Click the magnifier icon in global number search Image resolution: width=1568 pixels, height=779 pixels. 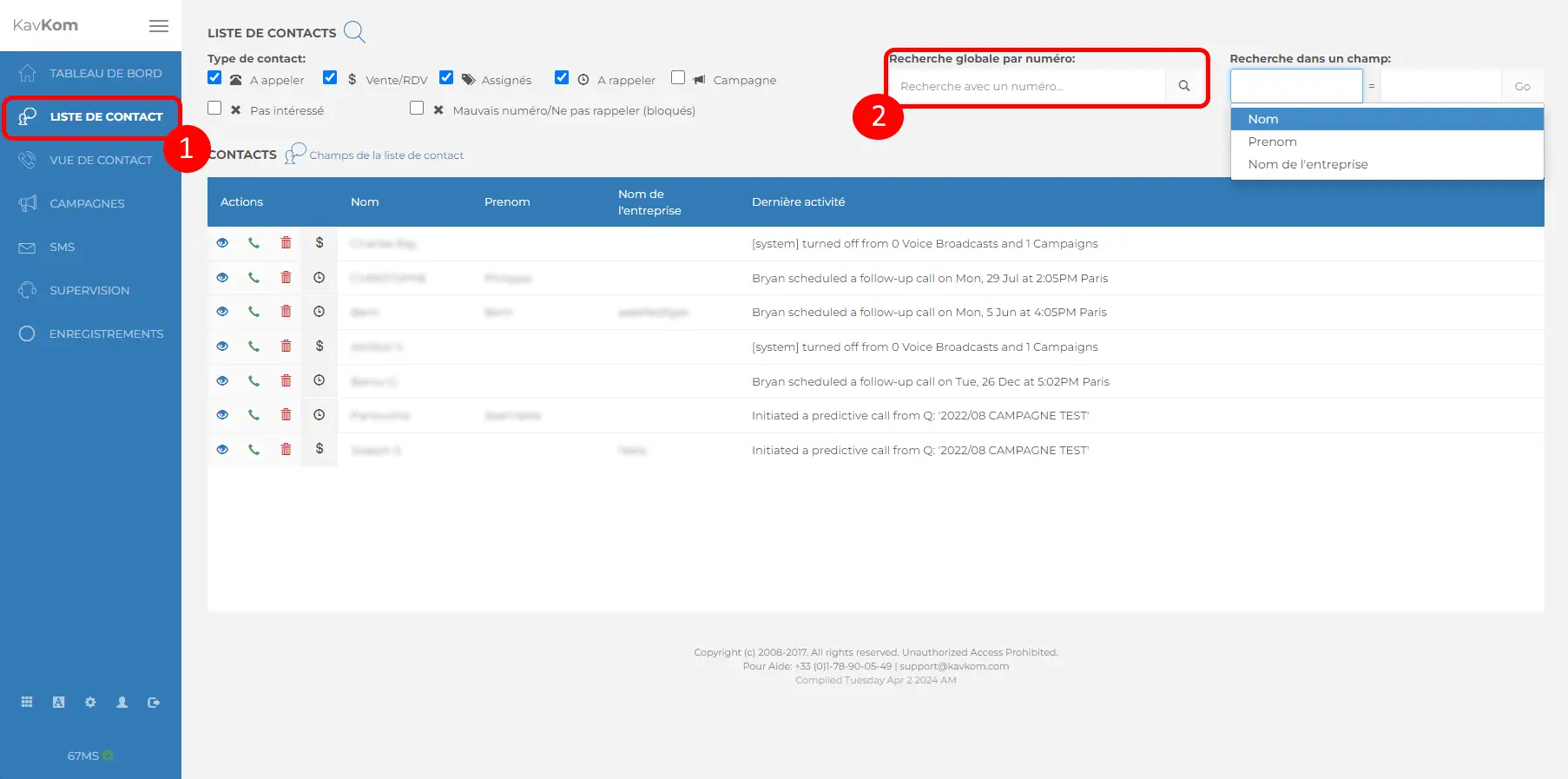1183,86
